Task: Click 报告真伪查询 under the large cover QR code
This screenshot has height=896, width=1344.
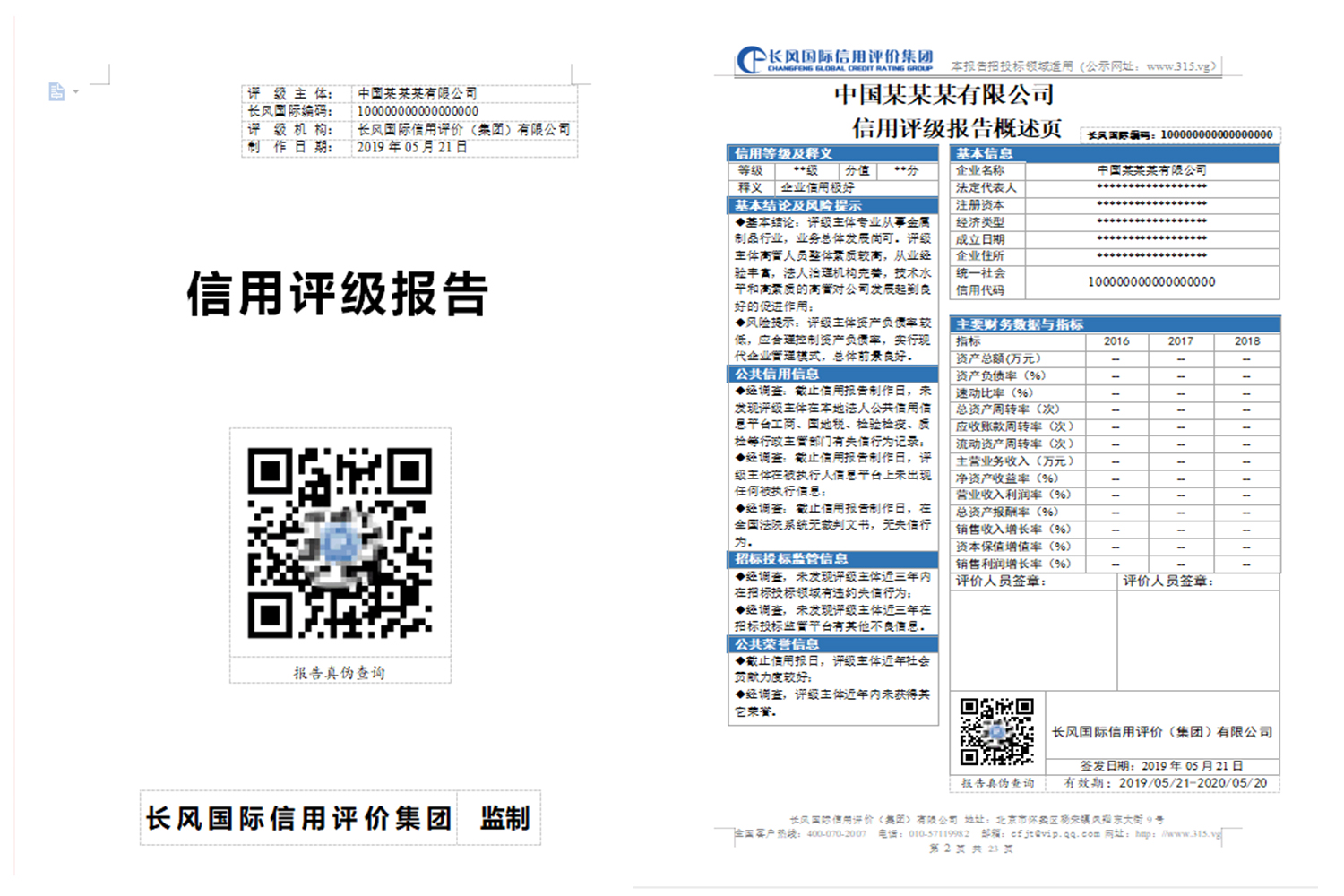Action: pyautogui.click(x=340, y=672)
